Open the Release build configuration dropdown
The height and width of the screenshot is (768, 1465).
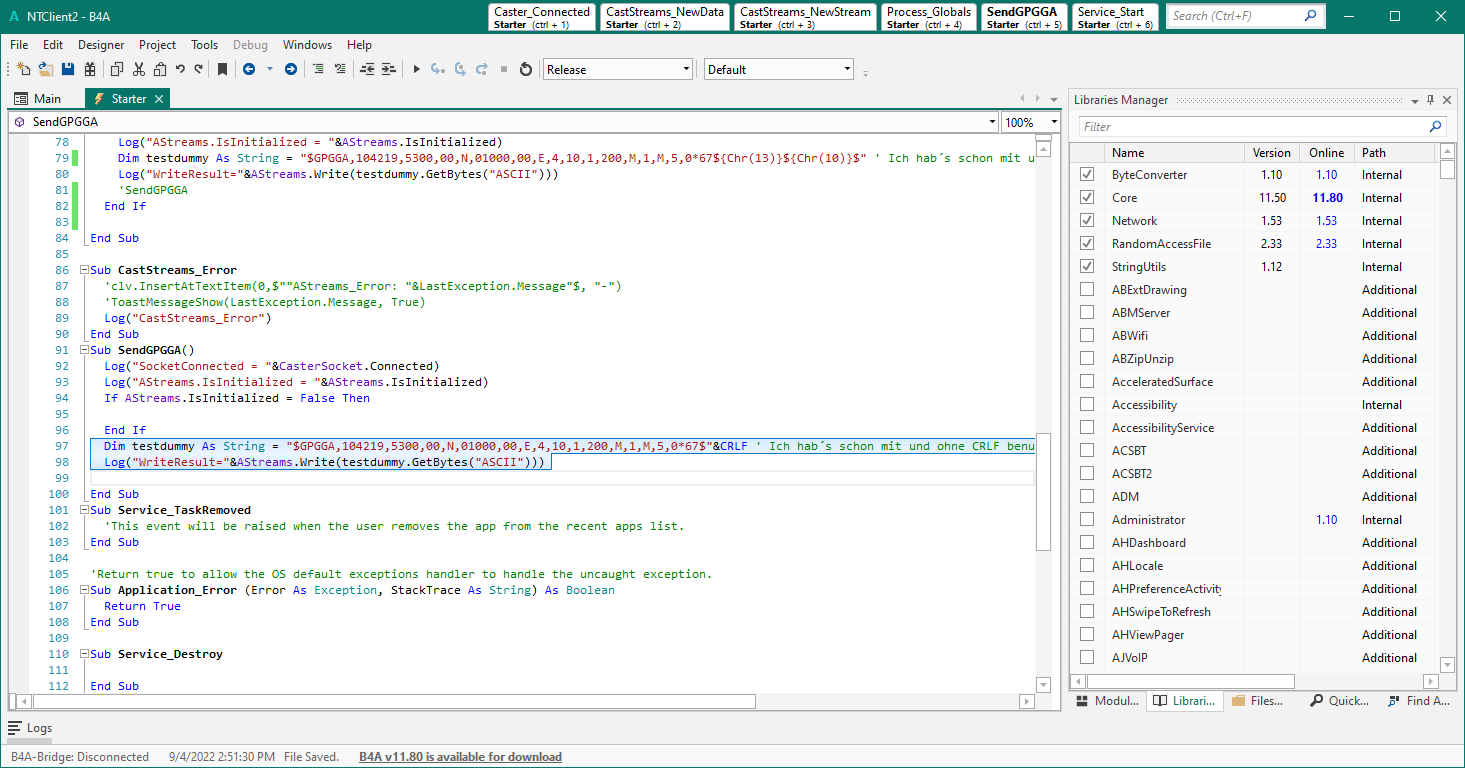pyautogui.click(x=617, y=69)
